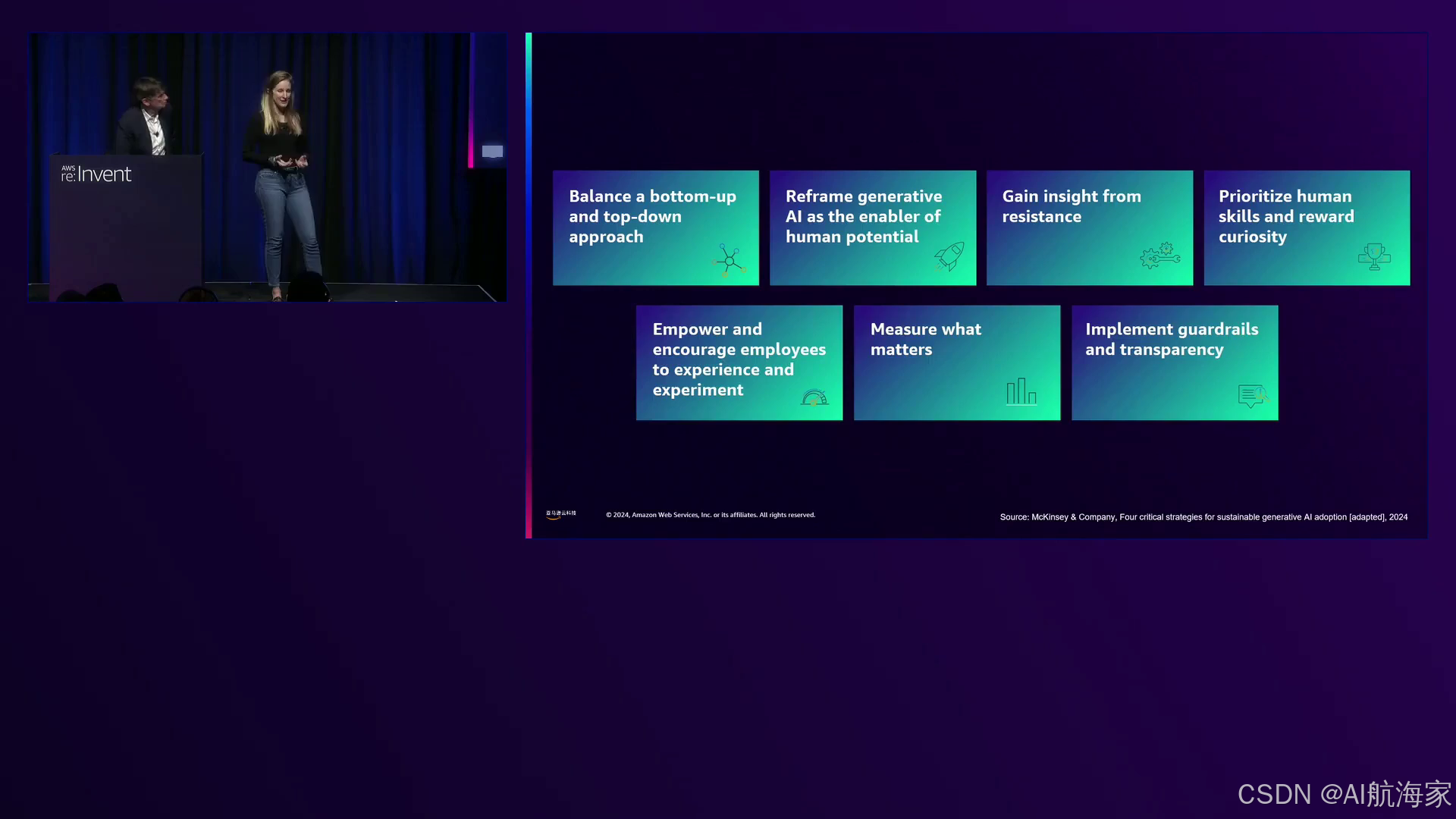Click the speaker video thumbnail
This screenshot has width=1456, height=819.
[x=267, y=167]
